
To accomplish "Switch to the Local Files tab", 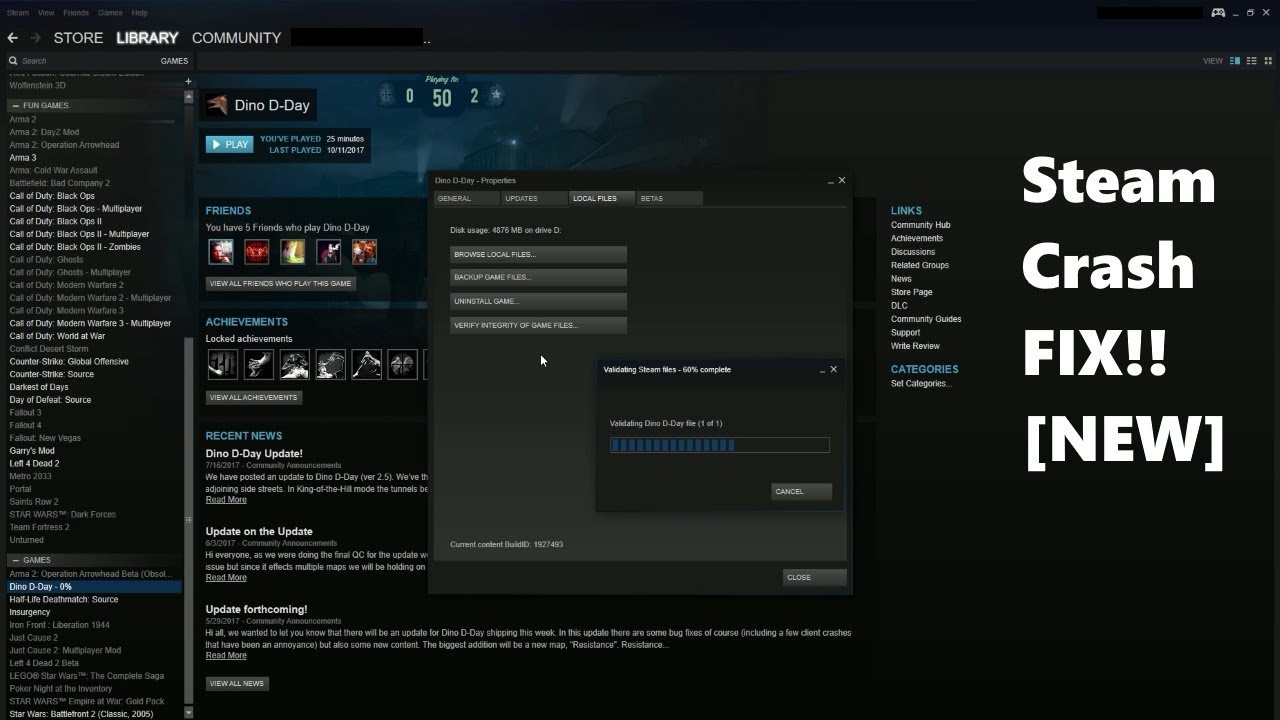I will (x=601, y=198).
